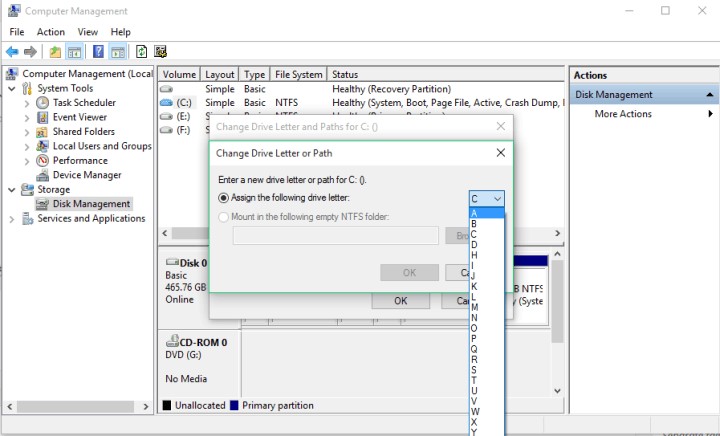Collapse the System Tools tree node
This screenshot has height=436, width=720.
click(x=12, y=88)
